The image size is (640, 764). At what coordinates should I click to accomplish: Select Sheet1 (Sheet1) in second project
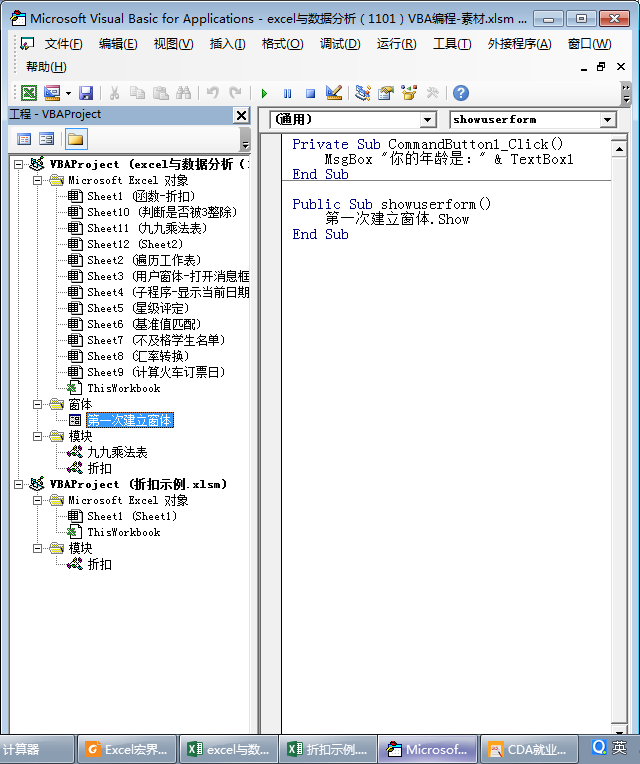point(132,516)
